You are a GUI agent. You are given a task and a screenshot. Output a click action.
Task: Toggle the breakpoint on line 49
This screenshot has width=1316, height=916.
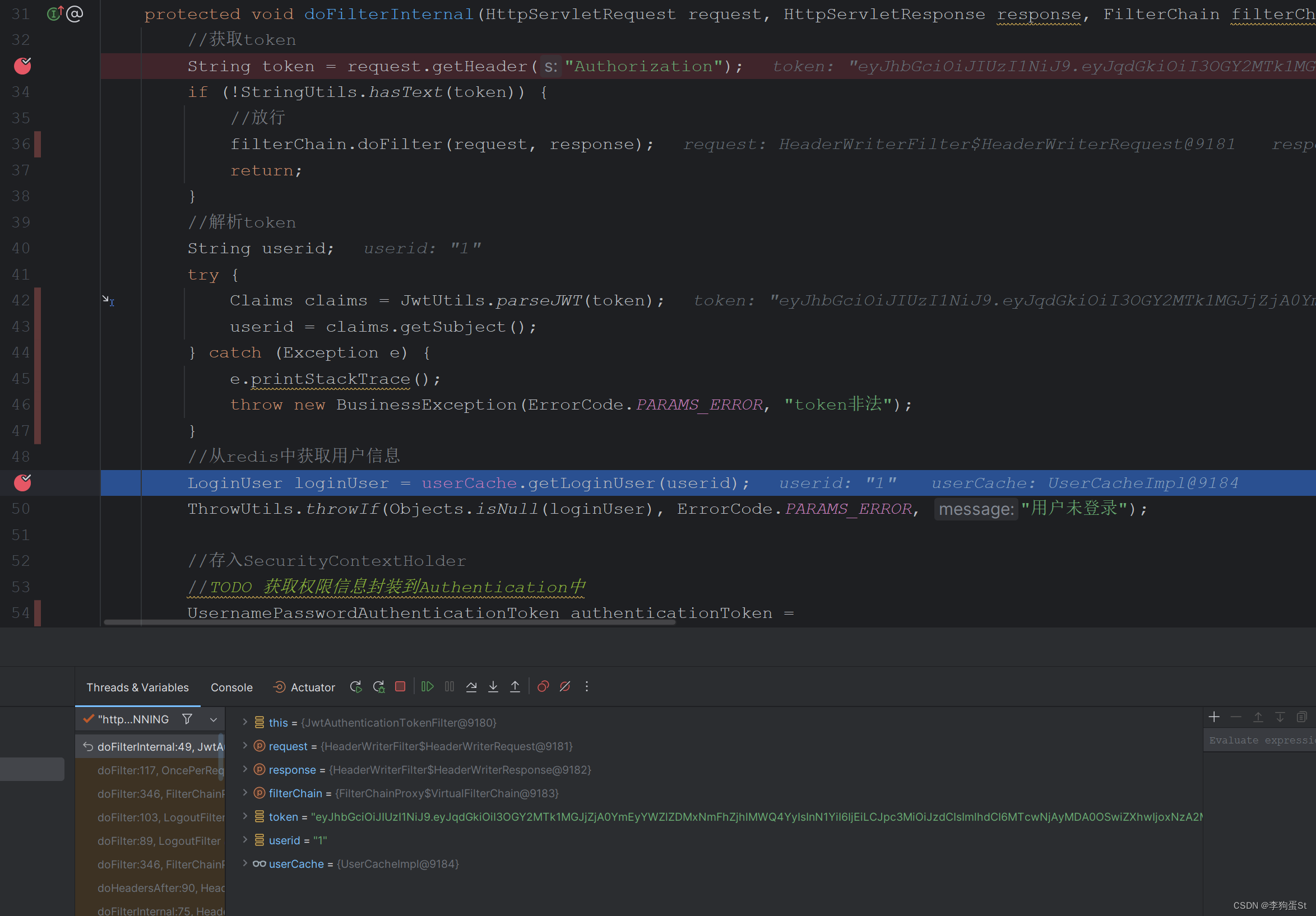point(22,482)
